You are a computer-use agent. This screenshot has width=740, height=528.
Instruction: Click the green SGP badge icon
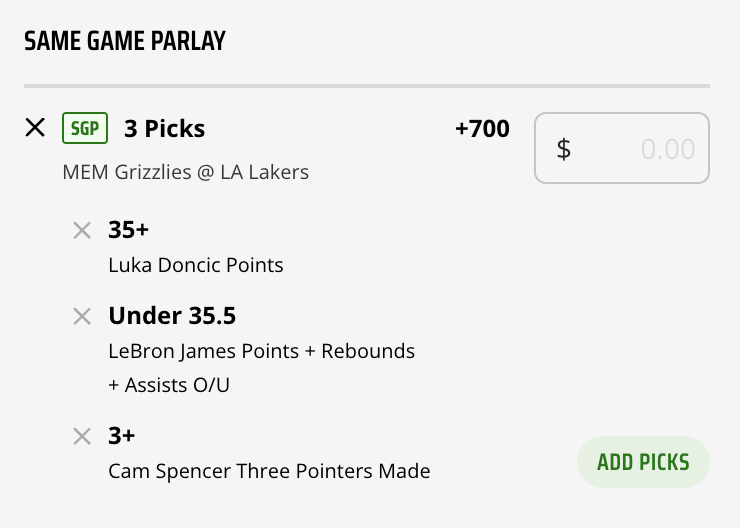coord(85,128)
